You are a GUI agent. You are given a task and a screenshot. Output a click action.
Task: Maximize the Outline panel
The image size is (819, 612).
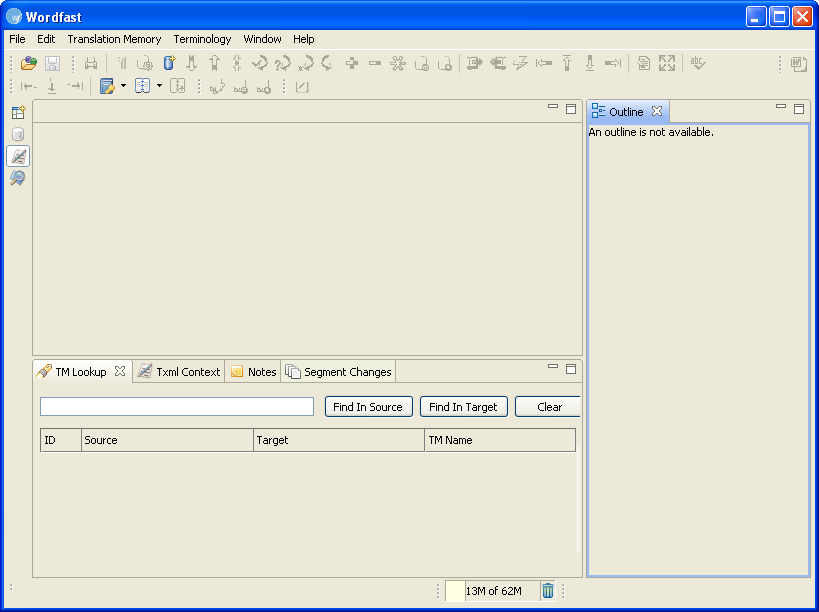point(799,109)
